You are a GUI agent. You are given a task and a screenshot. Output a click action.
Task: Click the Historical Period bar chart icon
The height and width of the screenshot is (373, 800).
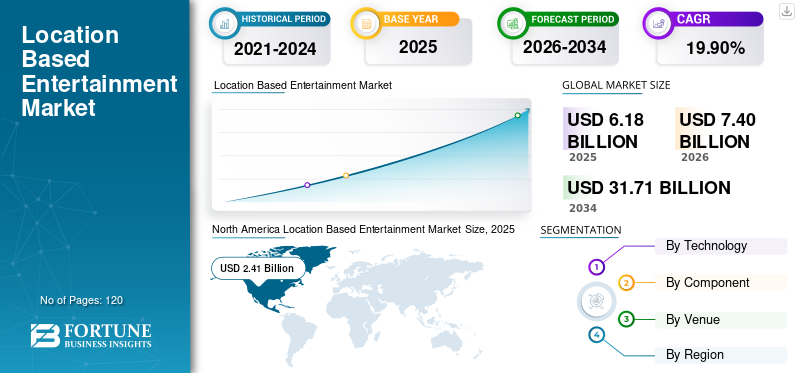coord(224,23)
